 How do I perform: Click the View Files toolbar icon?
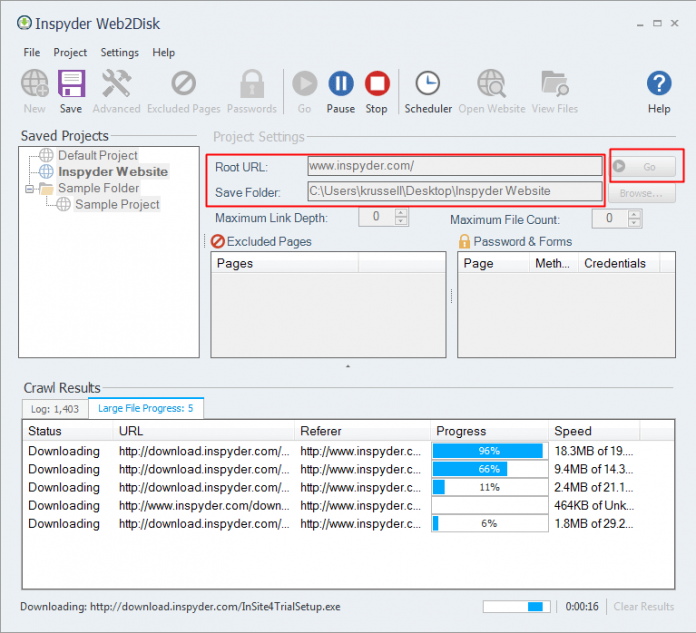554,84
